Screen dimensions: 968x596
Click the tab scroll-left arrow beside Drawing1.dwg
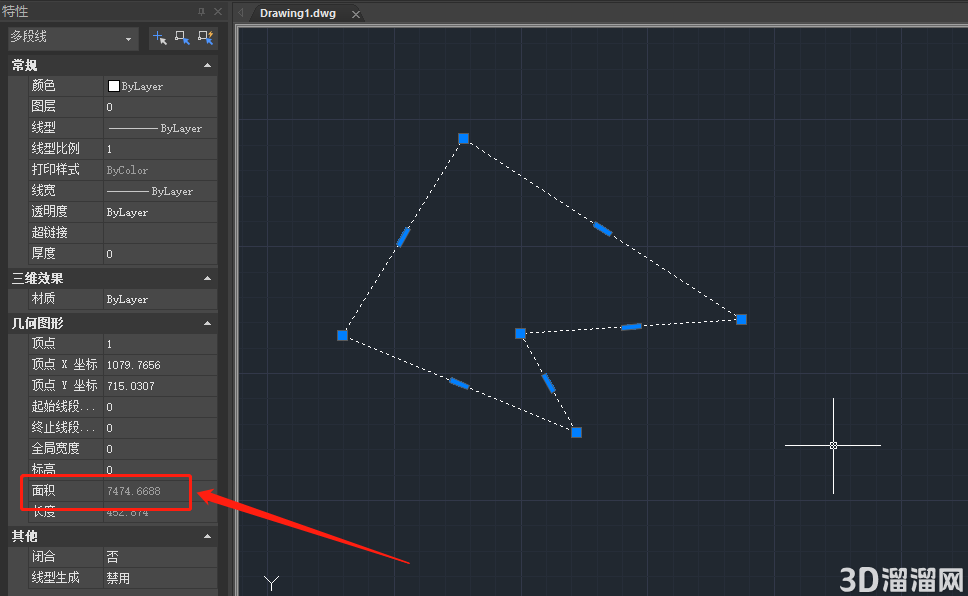click(241, 13)
